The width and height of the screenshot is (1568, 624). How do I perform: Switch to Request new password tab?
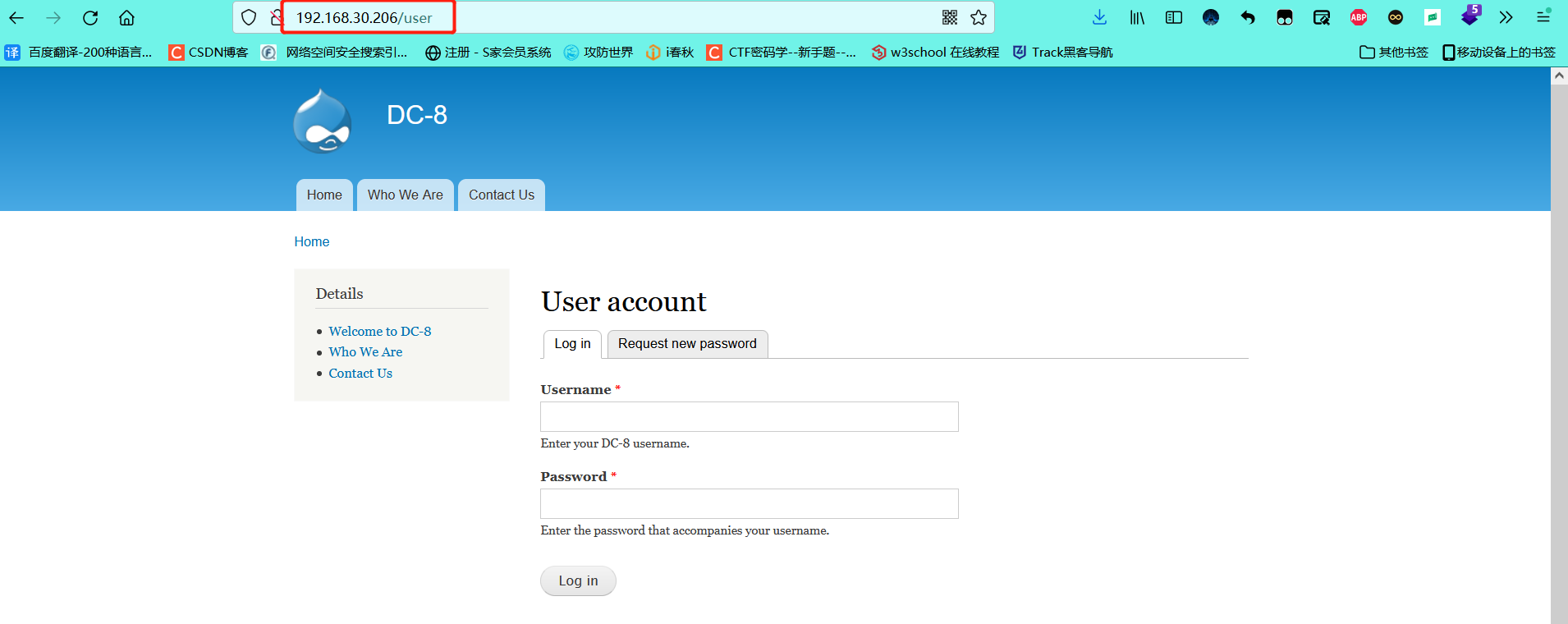[x=688, y=344]
